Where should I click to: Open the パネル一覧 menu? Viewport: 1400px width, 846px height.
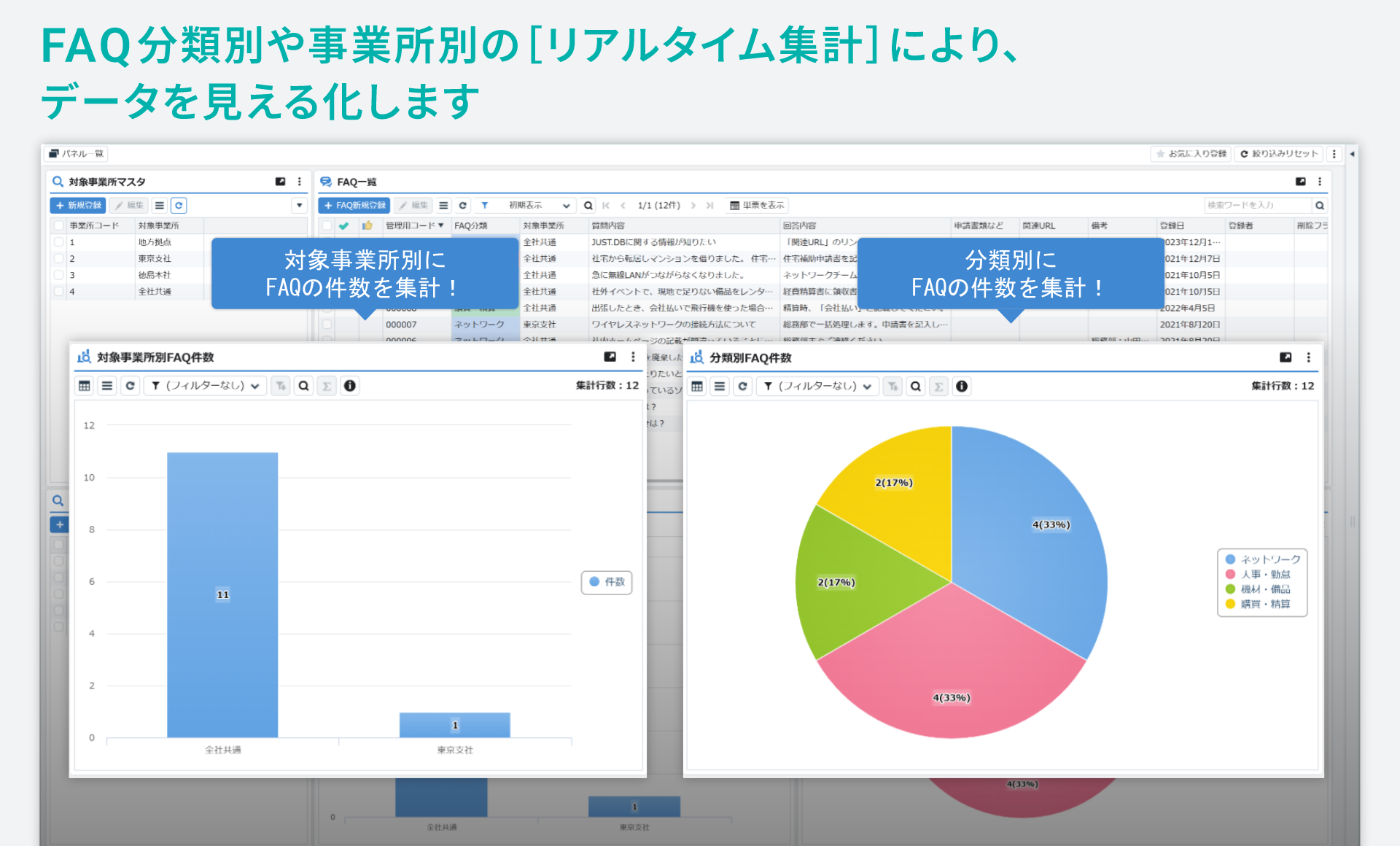click(x=77, y=154)
